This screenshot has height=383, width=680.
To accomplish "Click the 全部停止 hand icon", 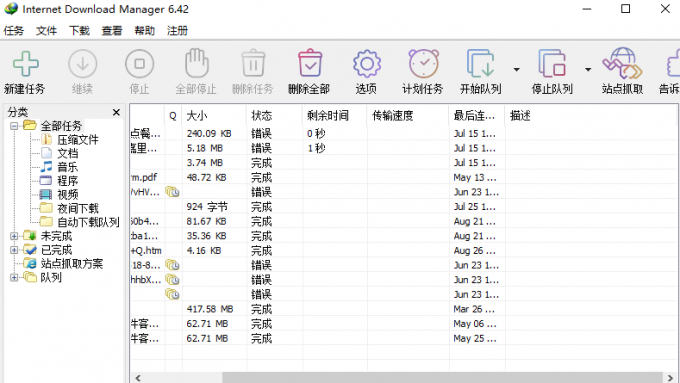I will 196,63.
